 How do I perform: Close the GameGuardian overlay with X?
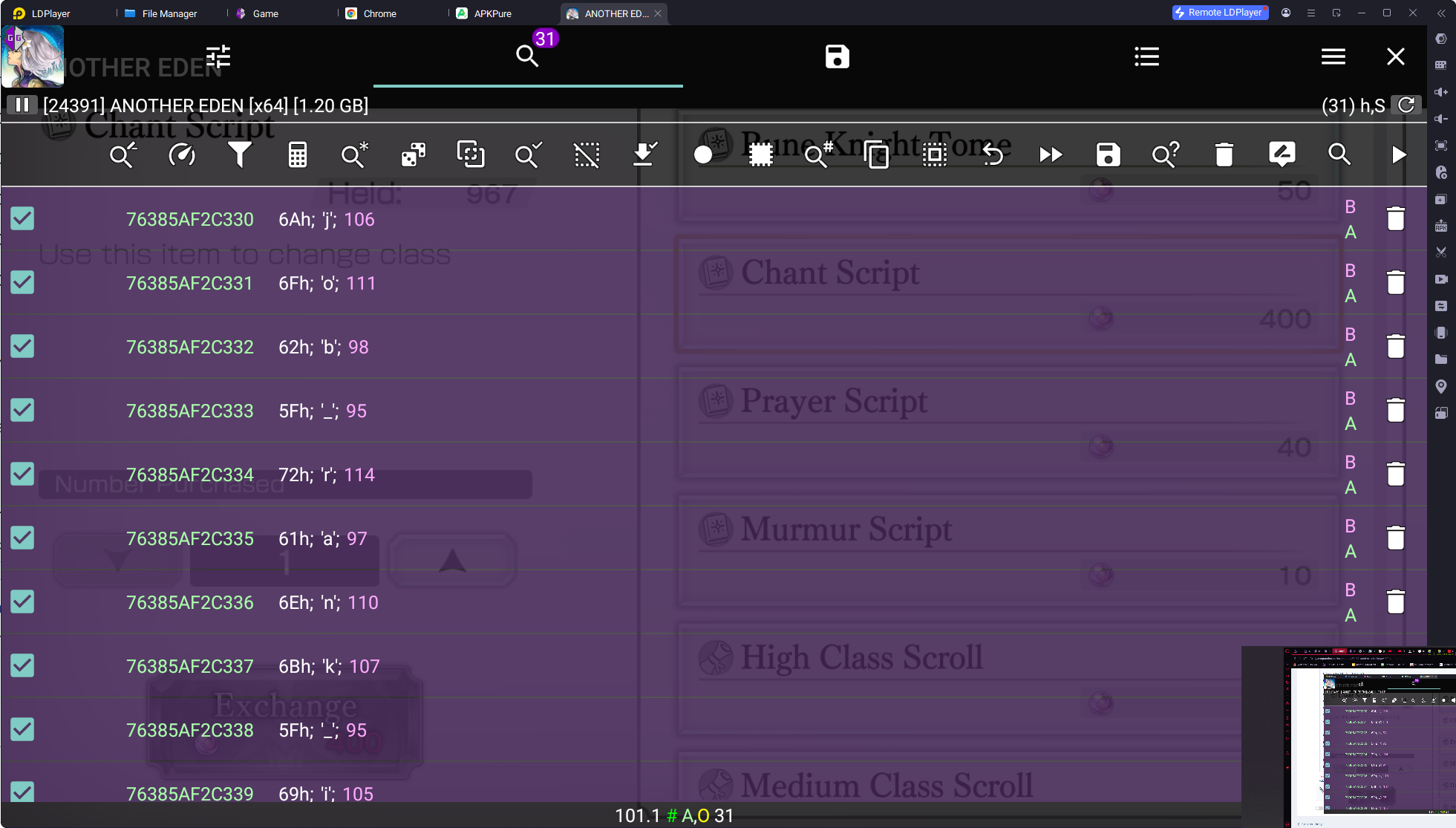pos(1396,56)
